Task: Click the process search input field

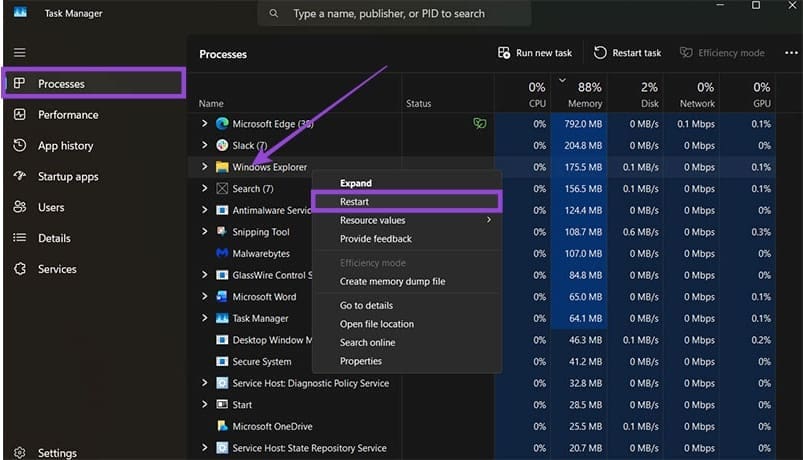Action: (x=394, y=13)
